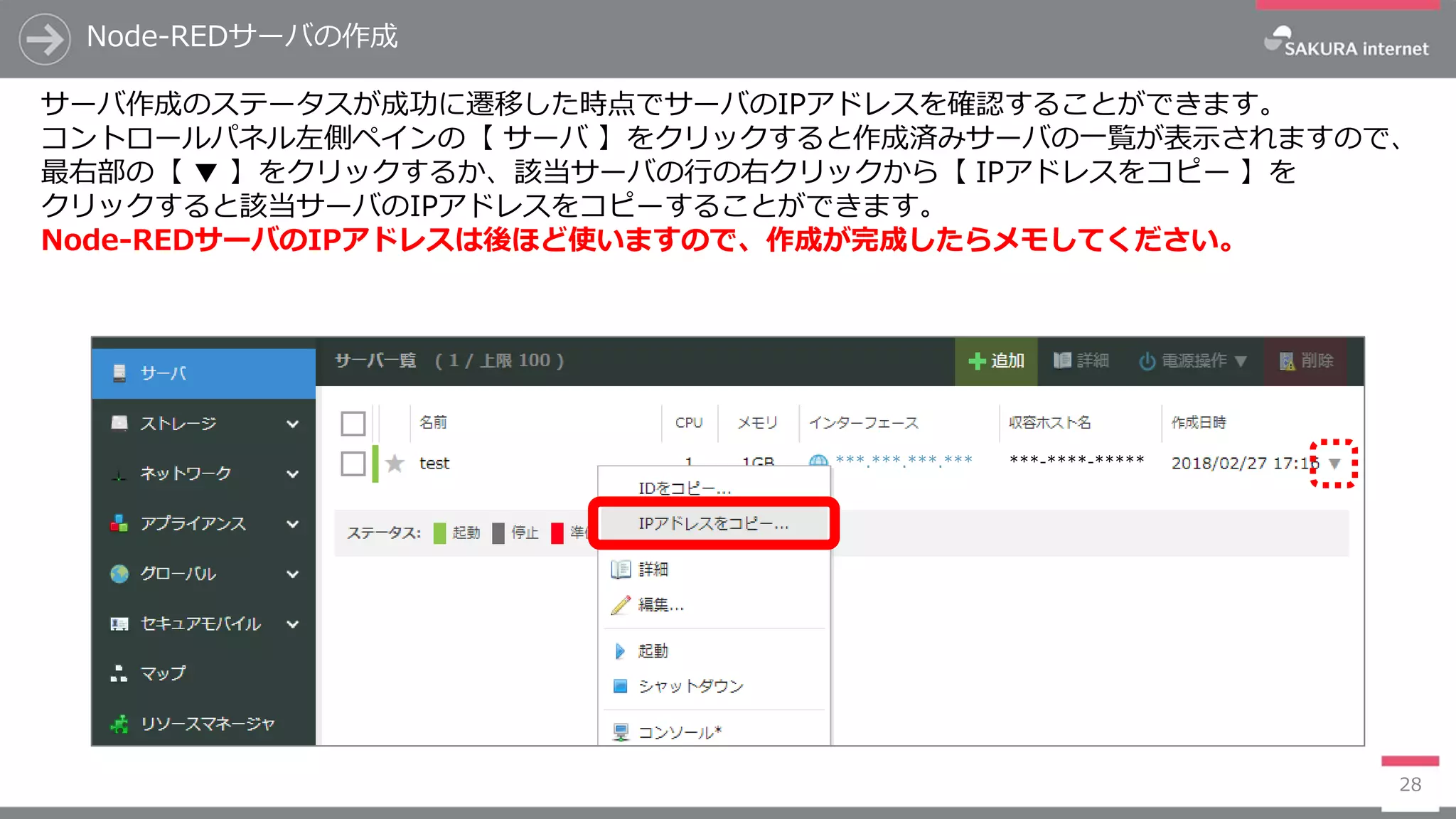Sort by the 収容ホスト名 column header
The height and width of the screenshot is (819, 1456).
click(x=1049, y=422)
